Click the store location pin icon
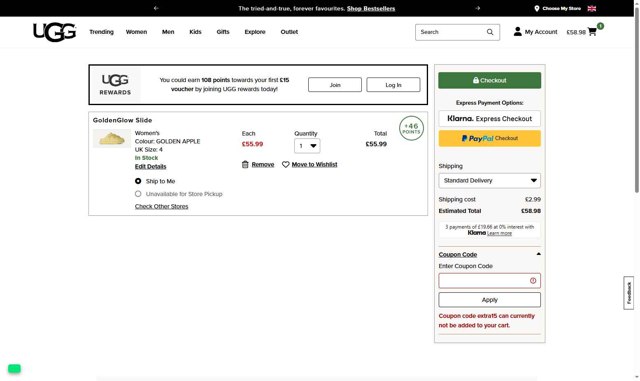 point(537,8)
